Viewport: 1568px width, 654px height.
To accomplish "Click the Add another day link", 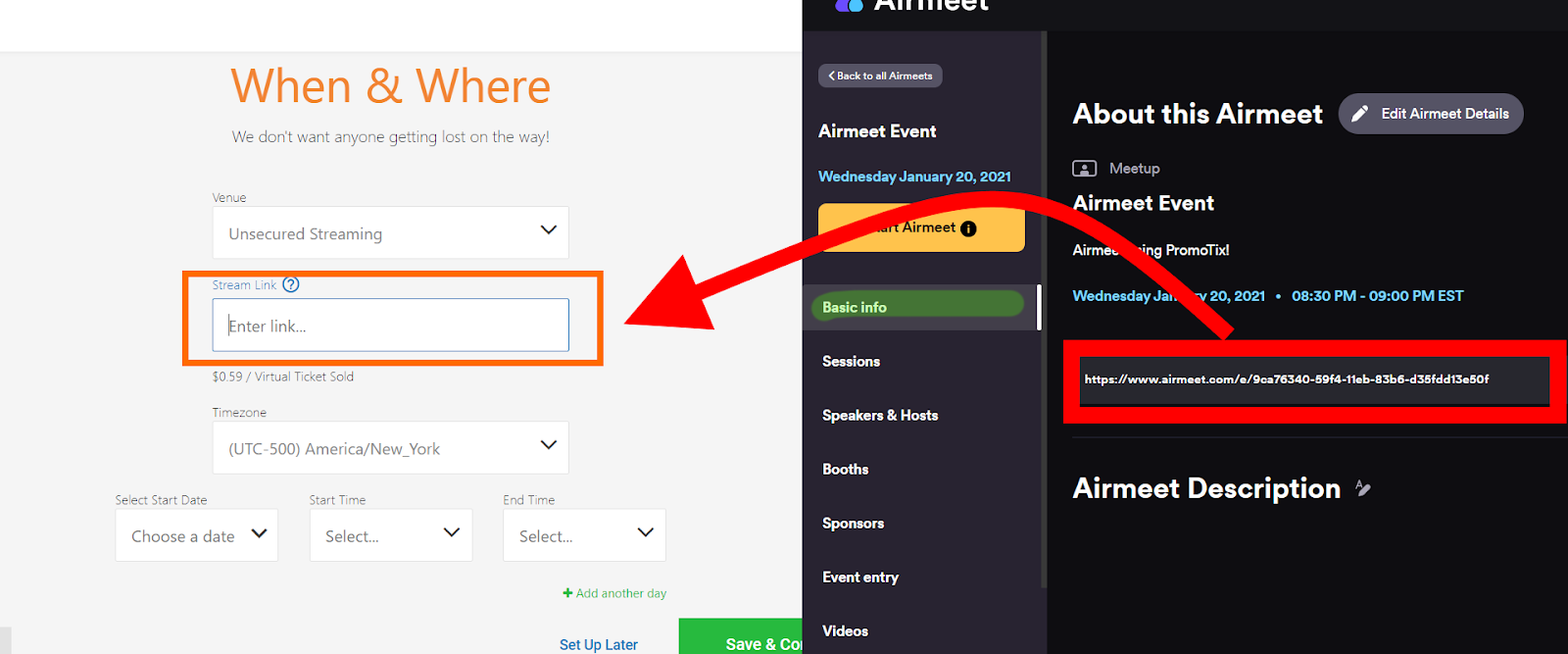I will click(x=614, y=593).
